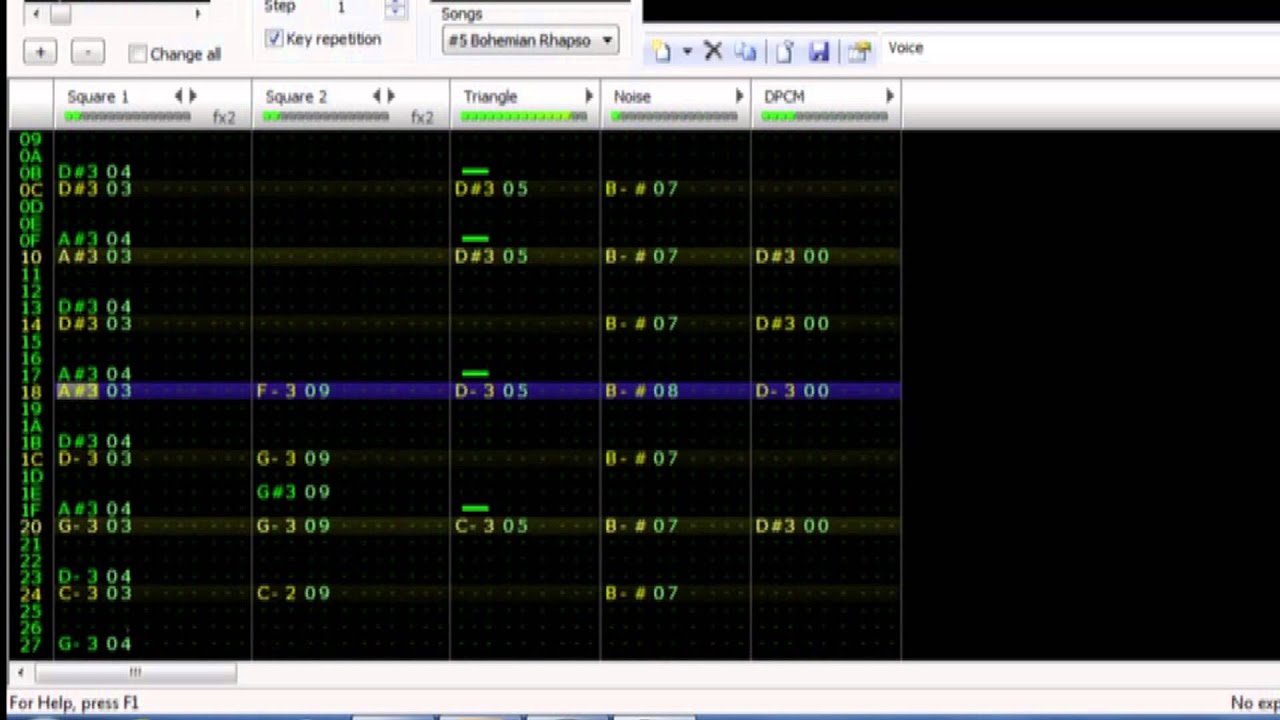1280x720 pixels.
Task: Collapse an effect column on Square 1
Action: (x=179, y=96)
